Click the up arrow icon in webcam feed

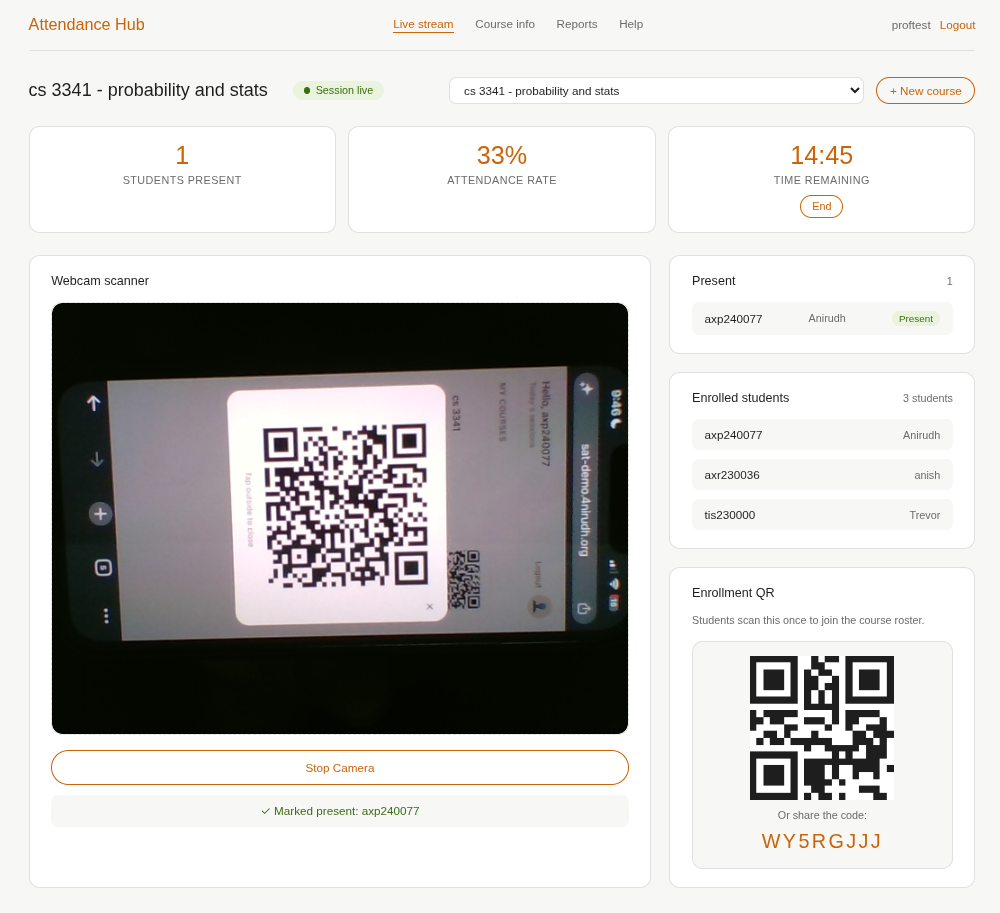[x=94, y=403]
